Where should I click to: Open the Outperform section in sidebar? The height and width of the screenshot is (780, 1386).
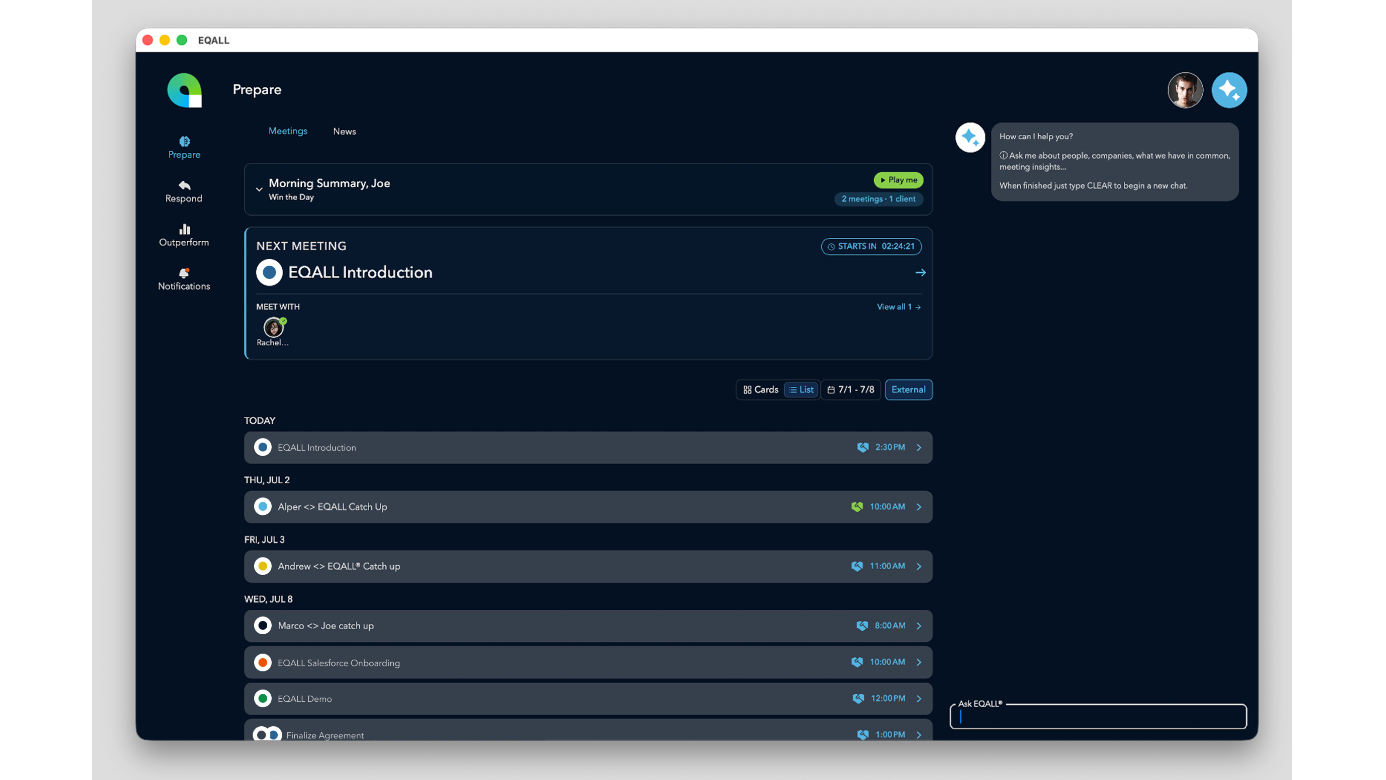coord(184,236)
